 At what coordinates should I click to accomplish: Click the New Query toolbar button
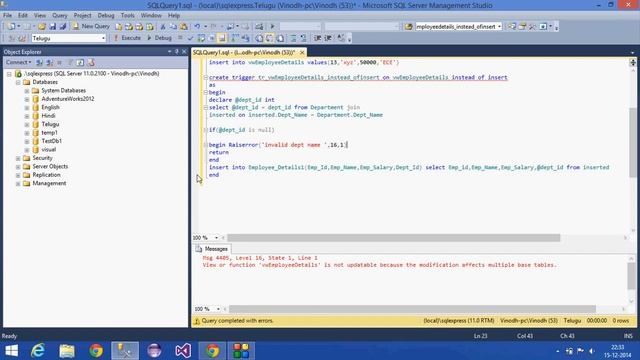pos(91,26)
